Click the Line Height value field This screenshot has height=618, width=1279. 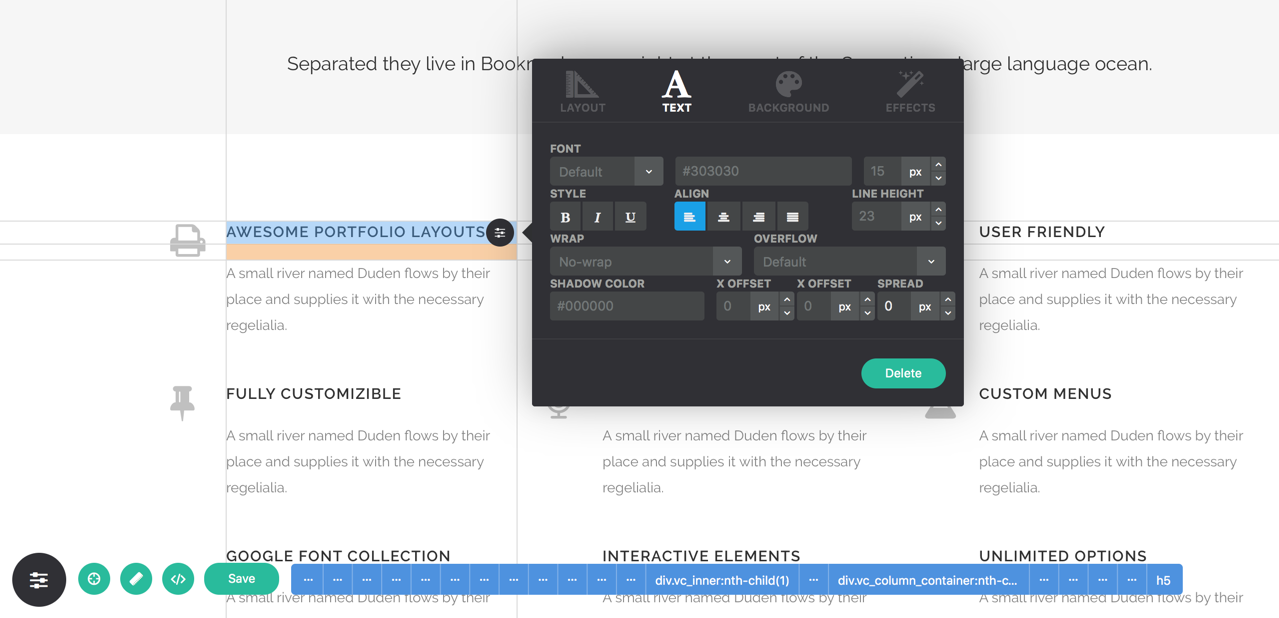[876, 216]
